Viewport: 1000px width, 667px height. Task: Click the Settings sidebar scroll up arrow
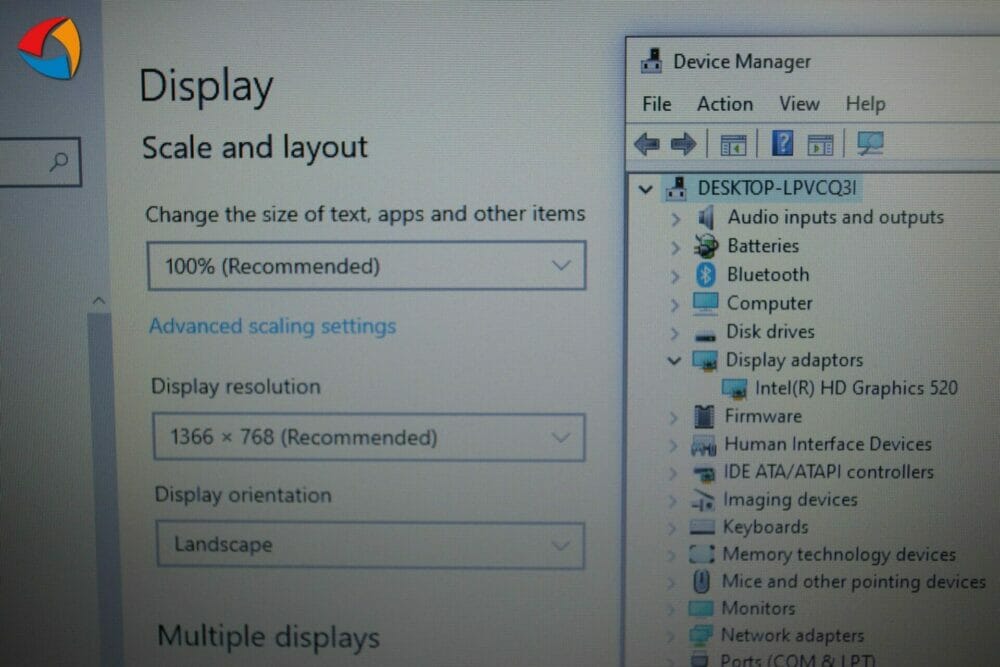point(99,300)
